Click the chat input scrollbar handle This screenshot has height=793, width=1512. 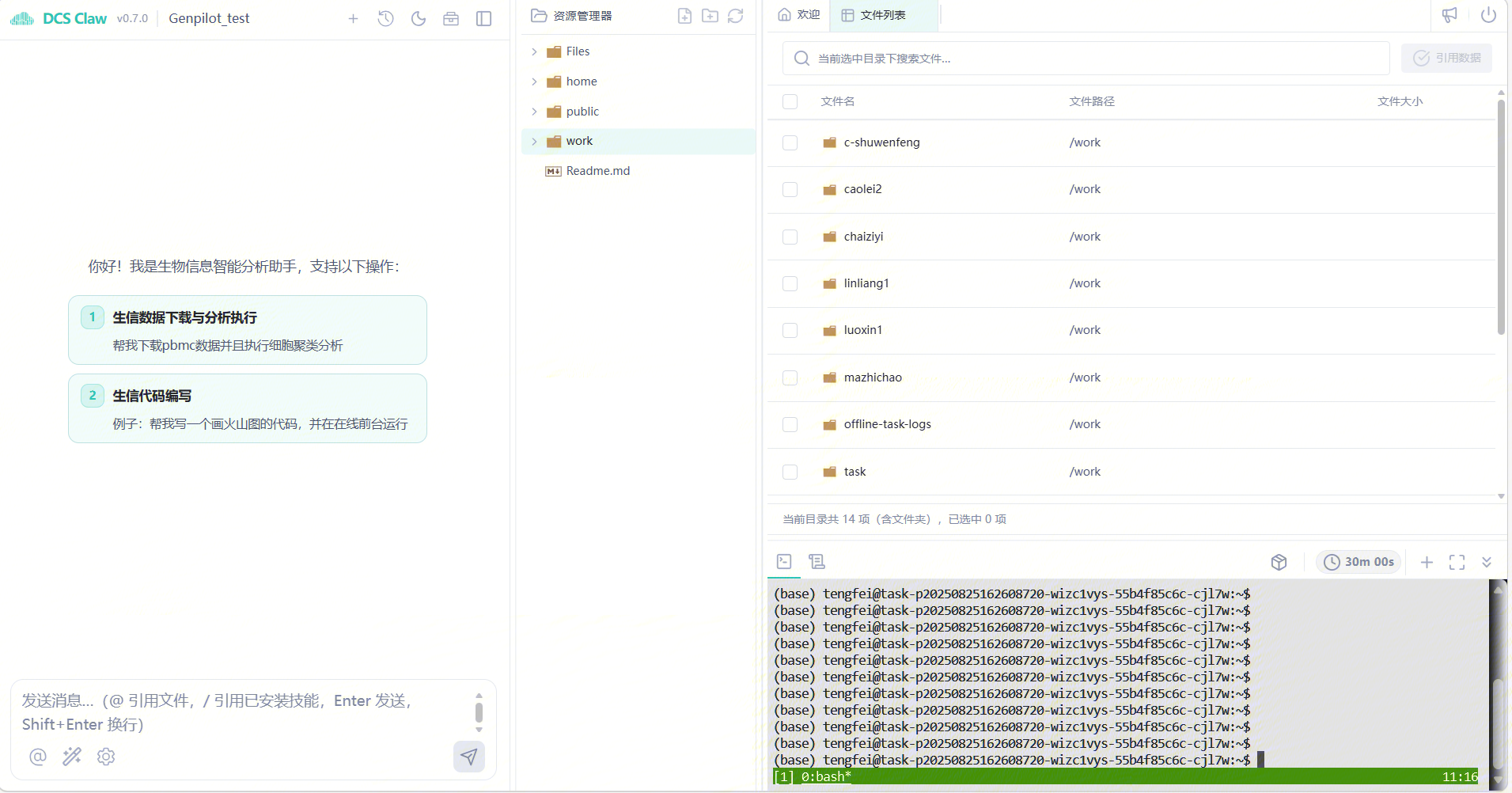(479, 712)
